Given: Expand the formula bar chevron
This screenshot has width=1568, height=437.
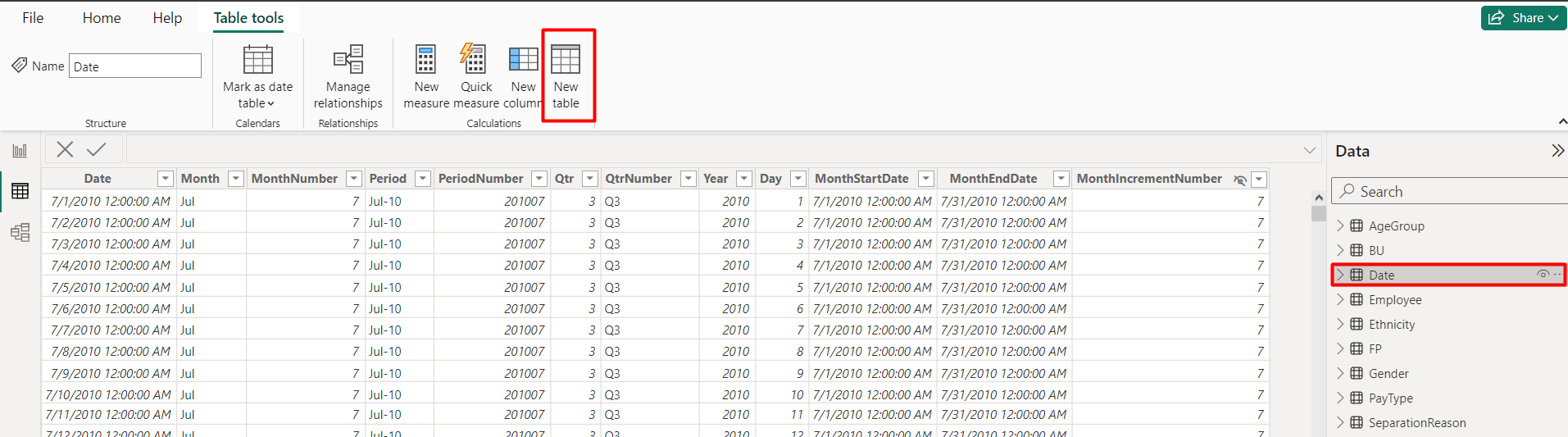Looking at the screenshot, I should (1309, 150).
